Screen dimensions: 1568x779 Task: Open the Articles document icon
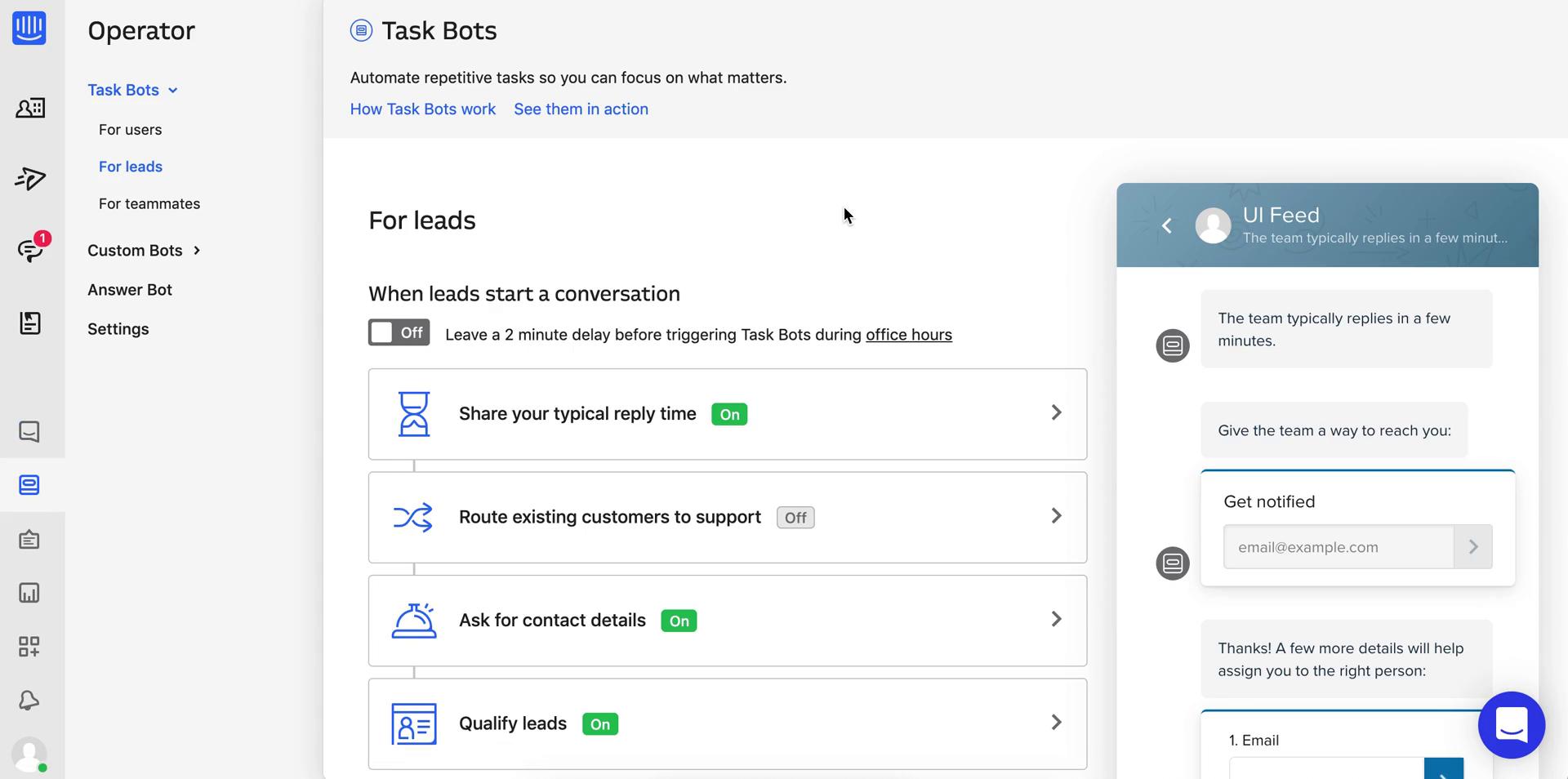[x=30, y=323]
